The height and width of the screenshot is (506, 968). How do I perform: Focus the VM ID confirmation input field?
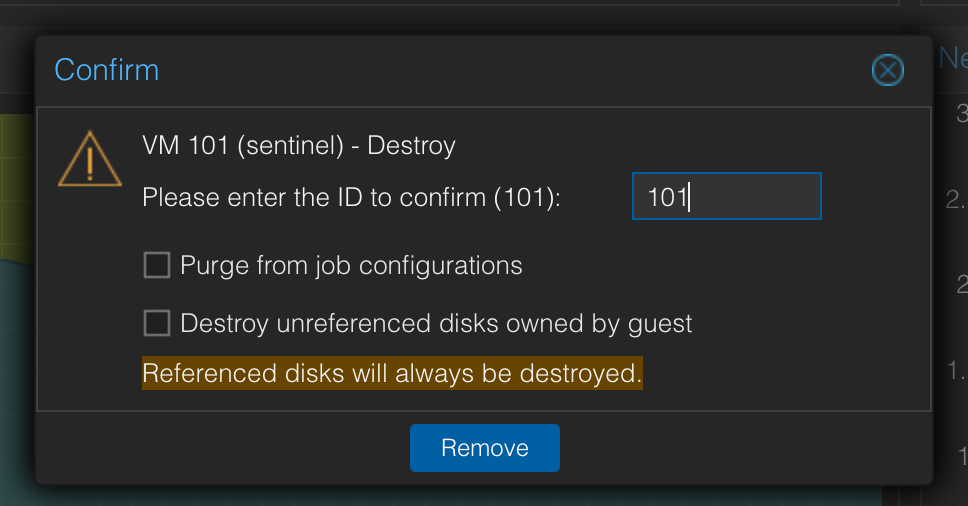(726, 197)
